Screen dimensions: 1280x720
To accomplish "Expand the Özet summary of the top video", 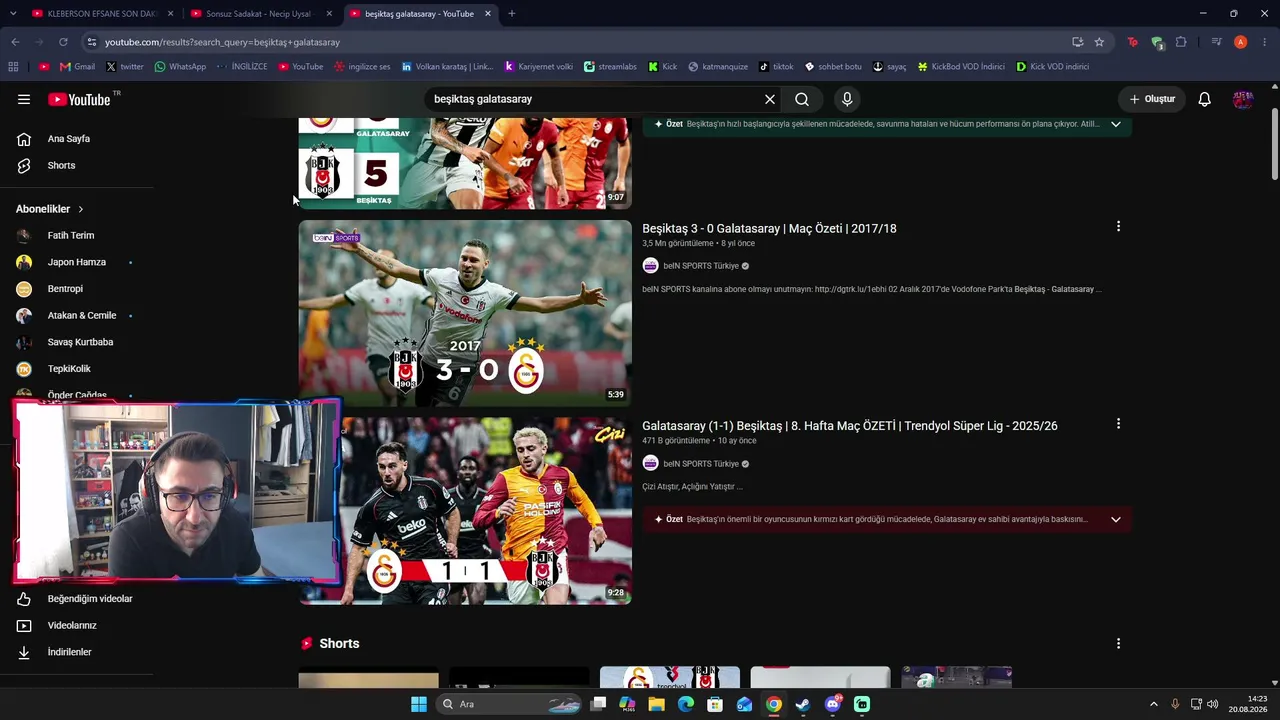I will point(1116,124).
